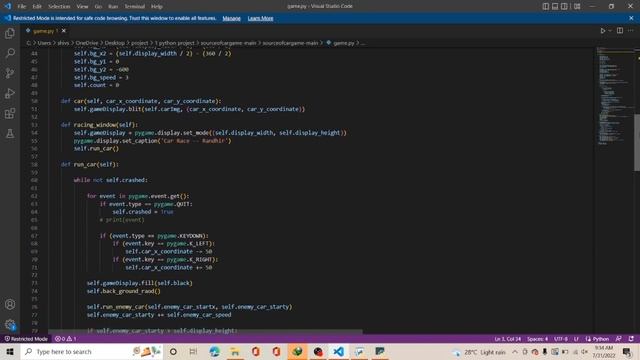Viewport: 640px width, 360px height.
Task: Open Cortana circle on taskbar
Action: point(173,351)
